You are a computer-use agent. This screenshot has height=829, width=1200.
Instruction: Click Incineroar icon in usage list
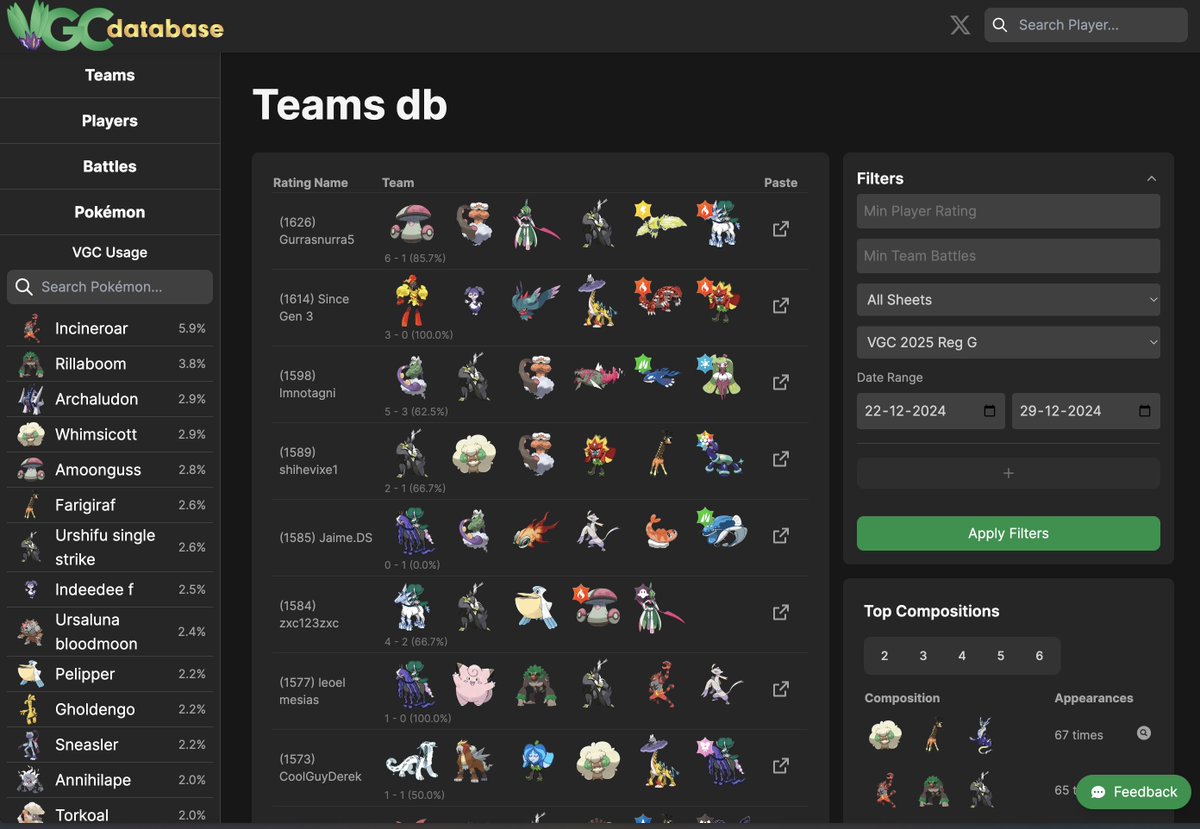[32, 328]
